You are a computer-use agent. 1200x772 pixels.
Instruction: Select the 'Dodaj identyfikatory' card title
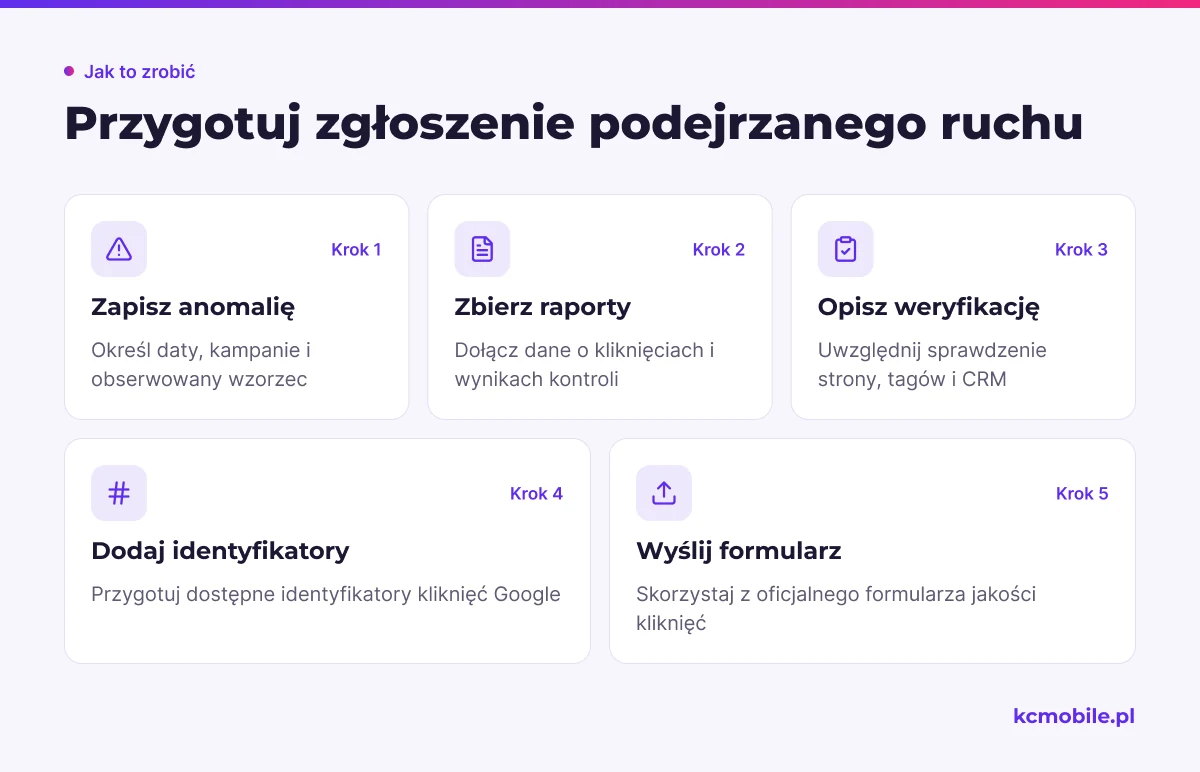(220, 551)
